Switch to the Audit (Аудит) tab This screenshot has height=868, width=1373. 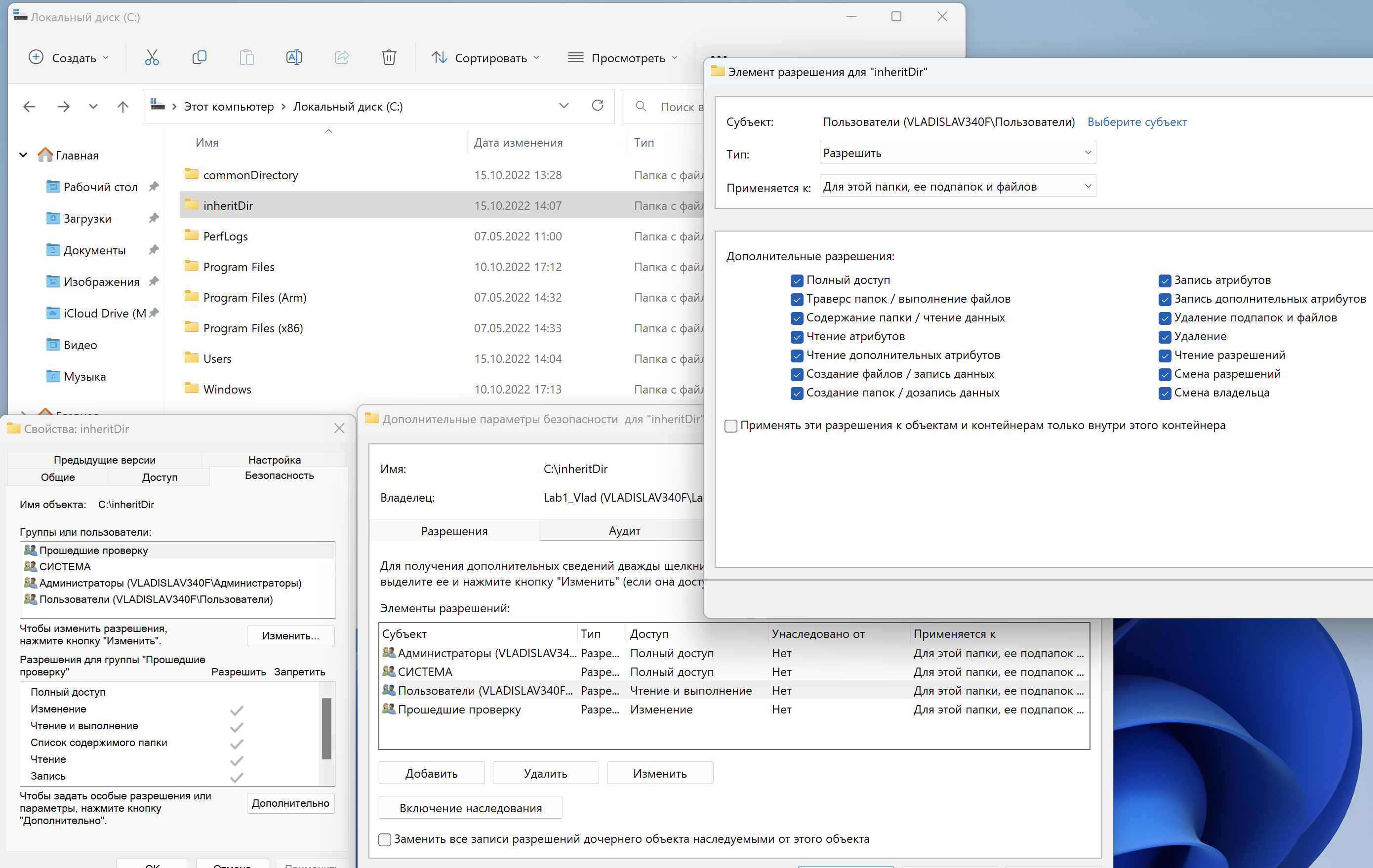point(624,531)
